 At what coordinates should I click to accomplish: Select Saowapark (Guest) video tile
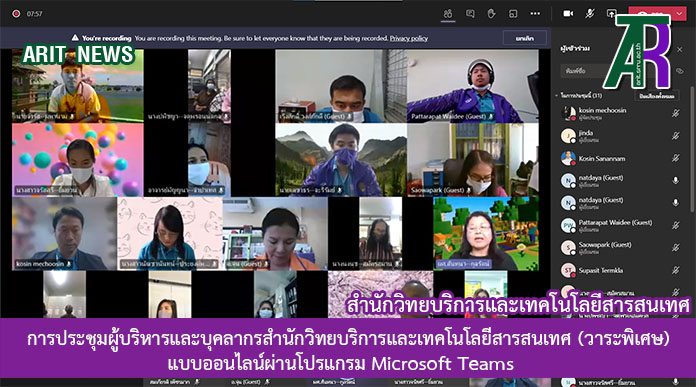click(473, 160)
